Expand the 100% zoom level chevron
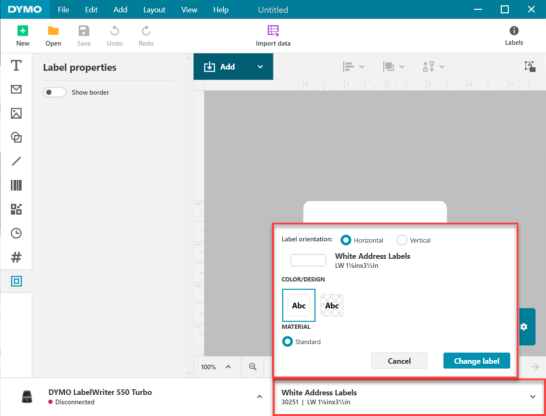The height and width of the screenshot is (416, 546). (x=228, y=367)
